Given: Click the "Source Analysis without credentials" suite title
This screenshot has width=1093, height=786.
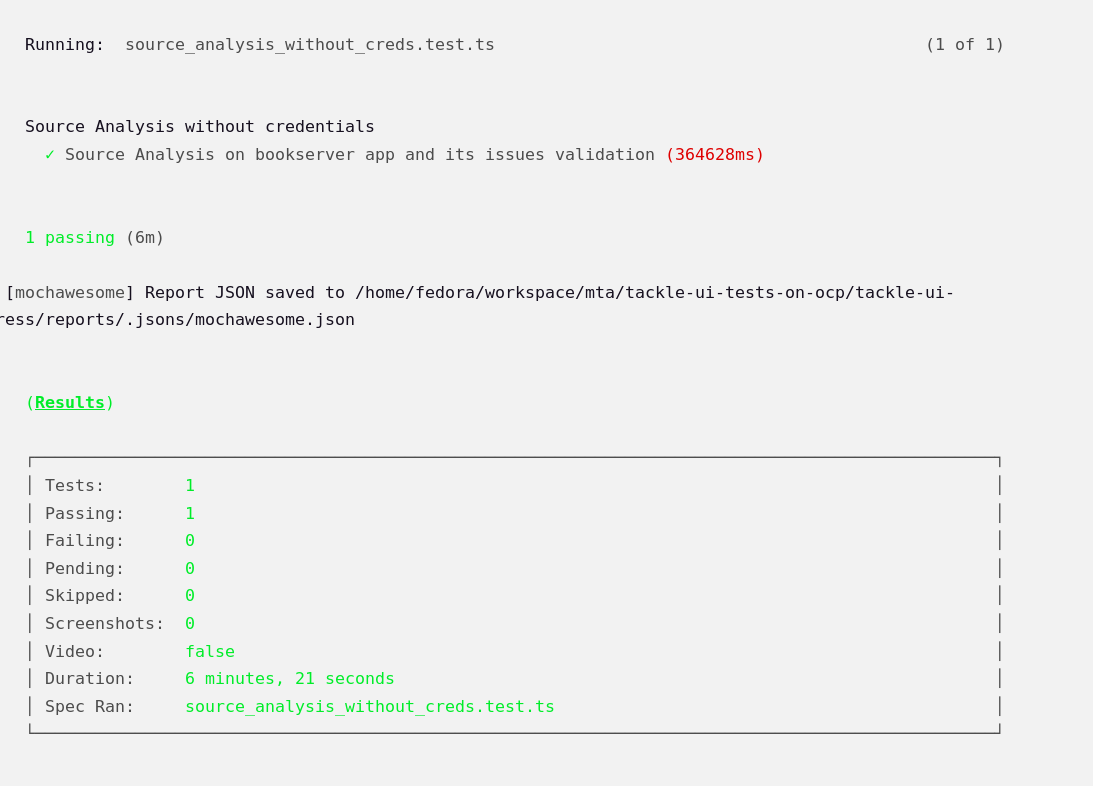Looking at the screenshot, I should [199, 127].
